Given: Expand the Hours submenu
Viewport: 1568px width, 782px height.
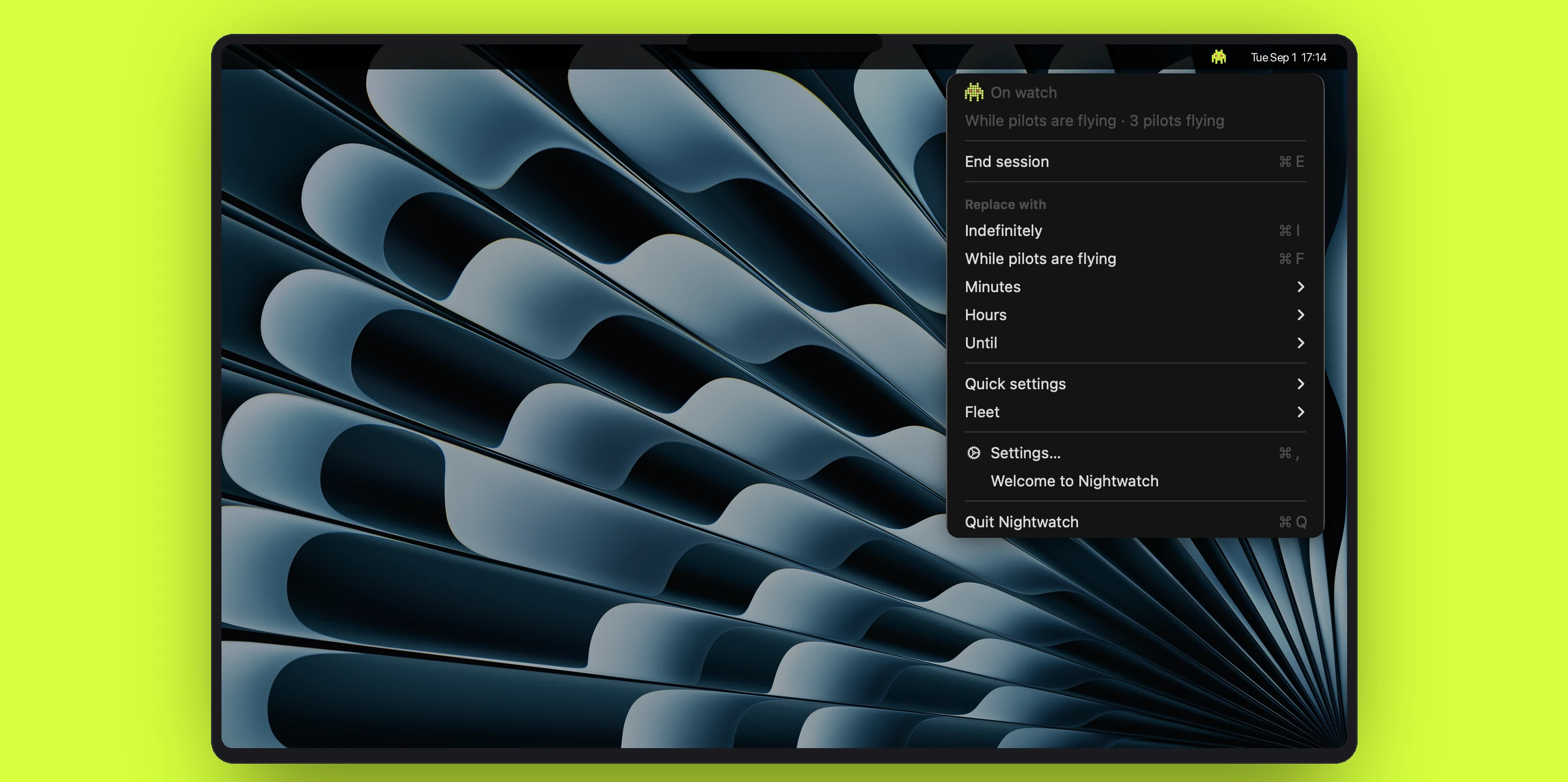Looking at the screenshot, I should [1135, 315].
